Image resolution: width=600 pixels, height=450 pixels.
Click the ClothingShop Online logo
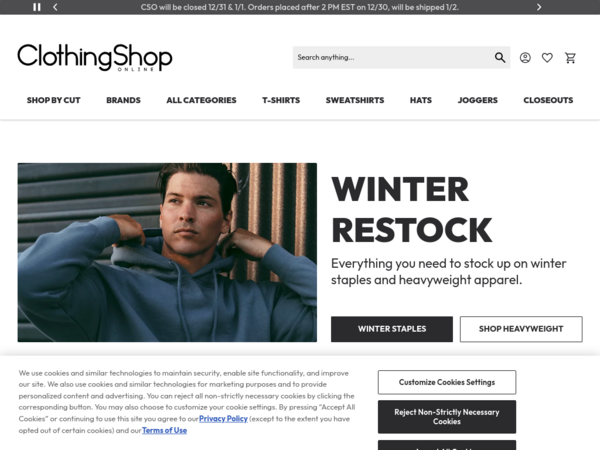[95, 57]
